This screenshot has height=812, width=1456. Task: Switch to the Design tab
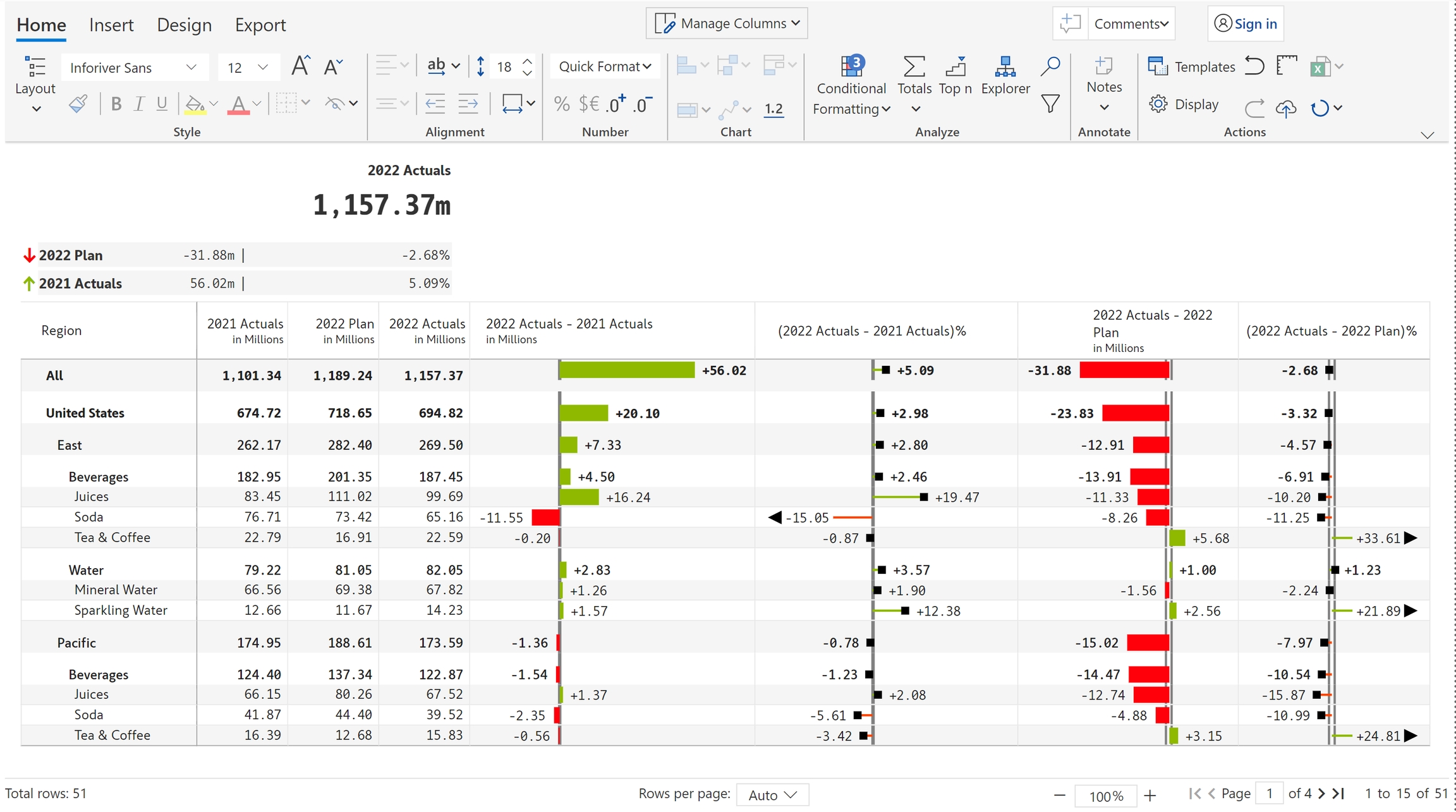184,25
